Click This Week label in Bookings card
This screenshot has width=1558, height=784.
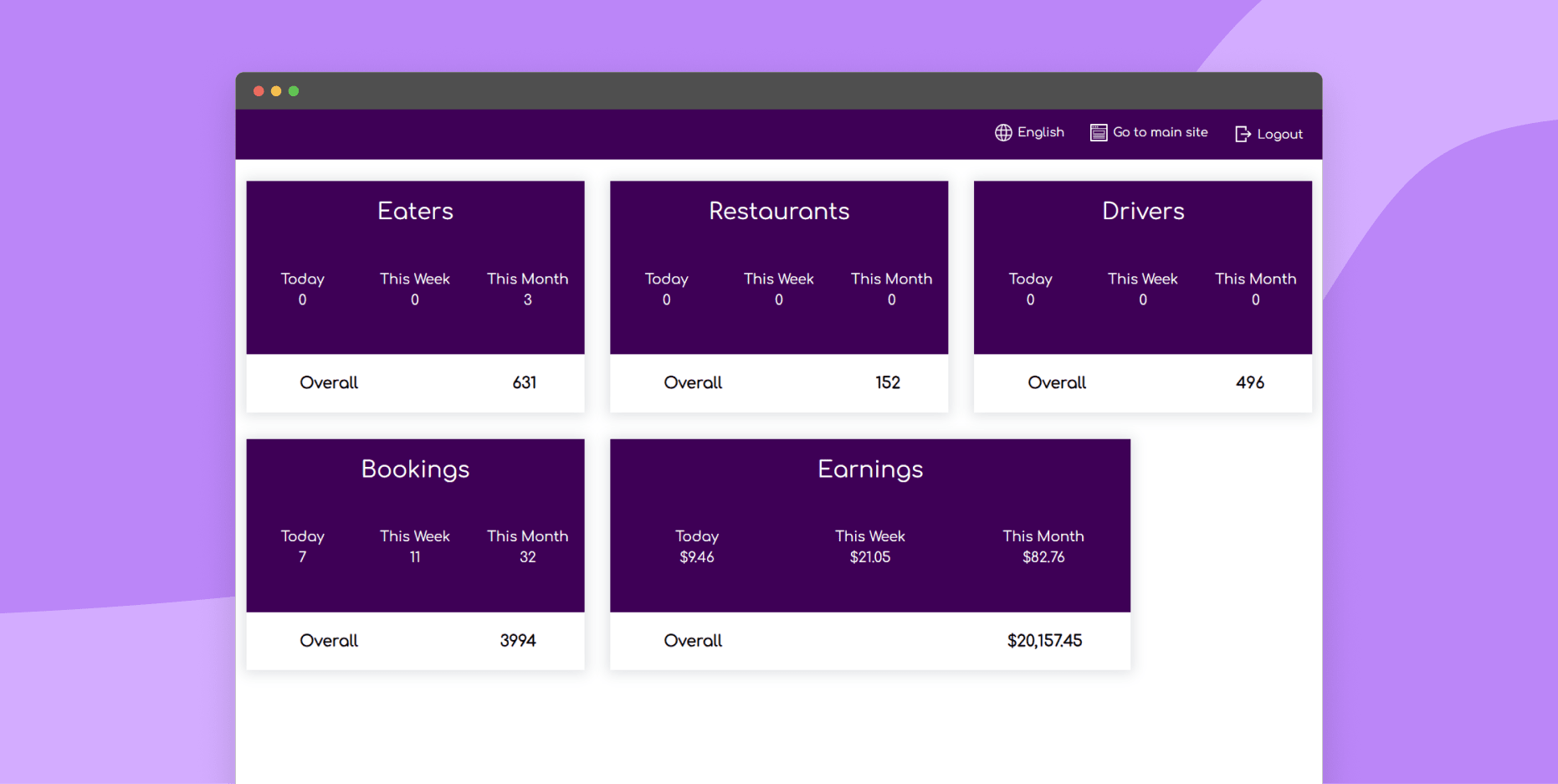click(x=415, y=535)
